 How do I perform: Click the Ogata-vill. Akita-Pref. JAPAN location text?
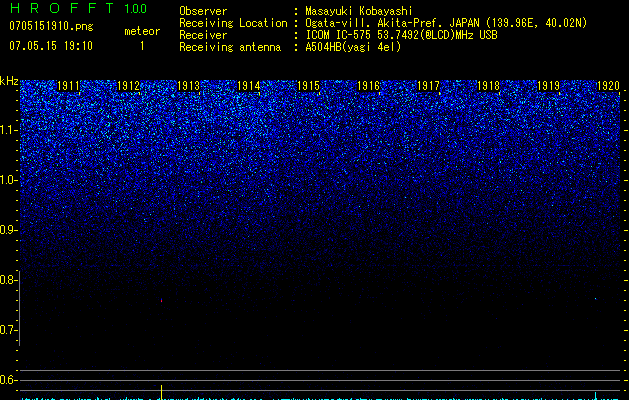pos(446,23)
